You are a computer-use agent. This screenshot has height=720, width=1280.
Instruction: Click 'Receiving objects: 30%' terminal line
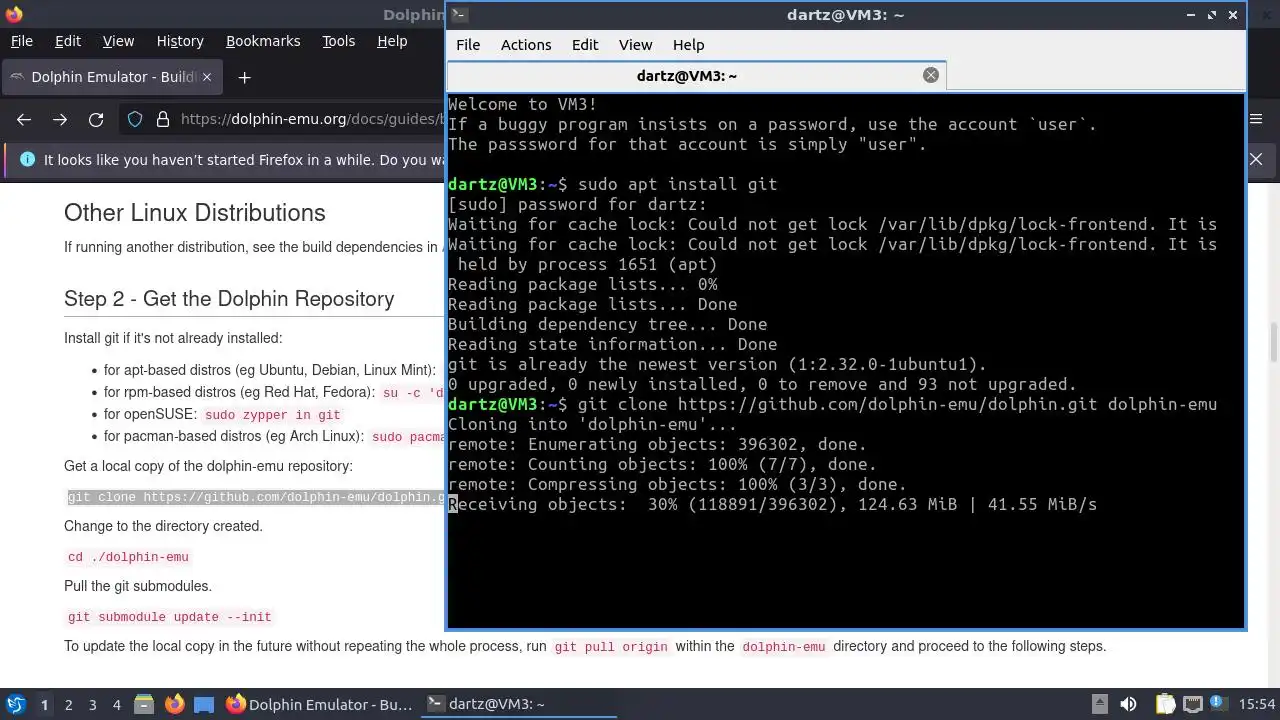tap(773, 504)
